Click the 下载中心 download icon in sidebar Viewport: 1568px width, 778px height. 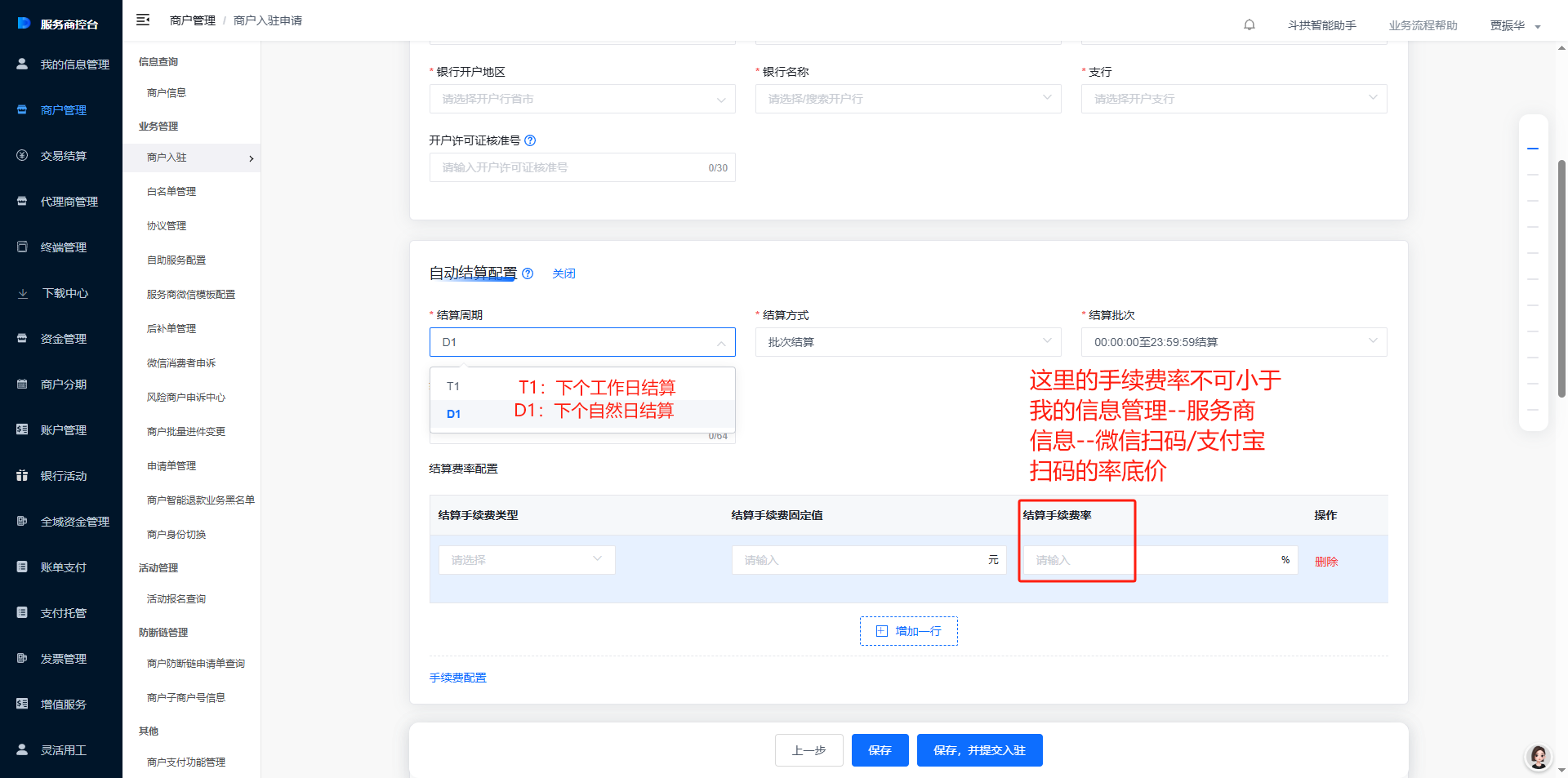[x=23, y=293]
